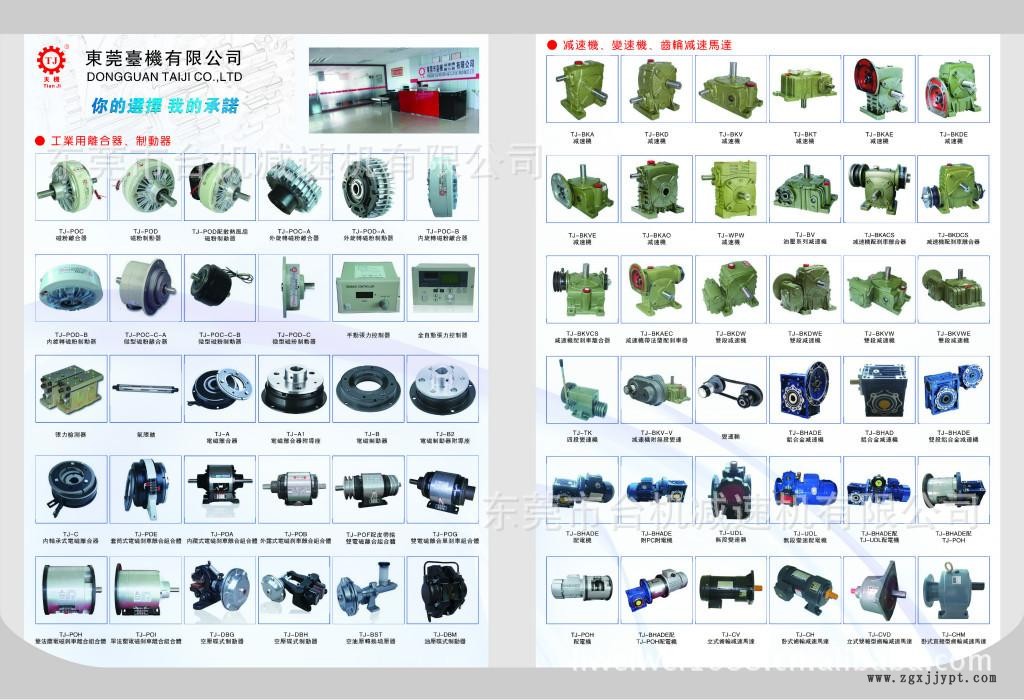Open the manual tension controller image

click(x=368, y=288)
